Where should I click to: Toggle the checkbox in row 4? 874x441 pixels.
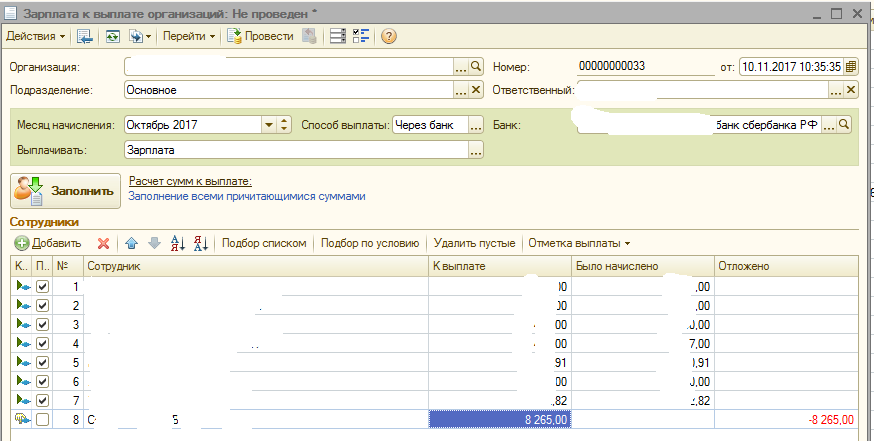click(42, 344)
